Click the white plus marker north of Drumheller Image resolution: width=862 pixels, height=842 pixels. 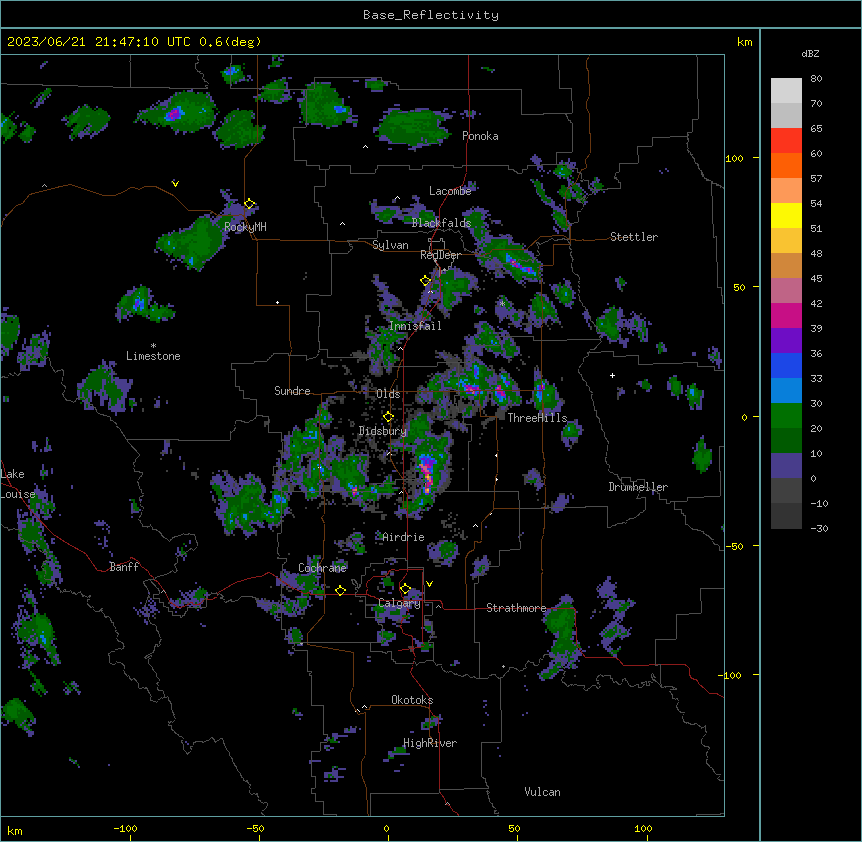point(612,375)
